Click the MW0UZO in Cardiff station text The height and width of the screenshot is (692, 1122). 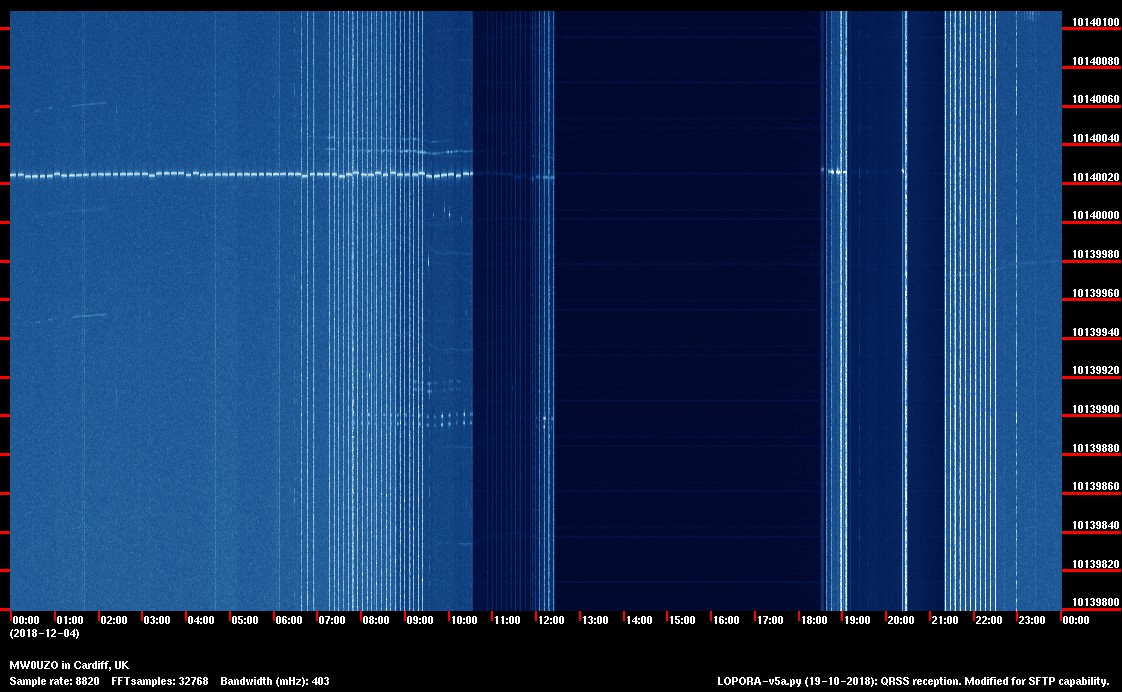[x=69, y=665]
